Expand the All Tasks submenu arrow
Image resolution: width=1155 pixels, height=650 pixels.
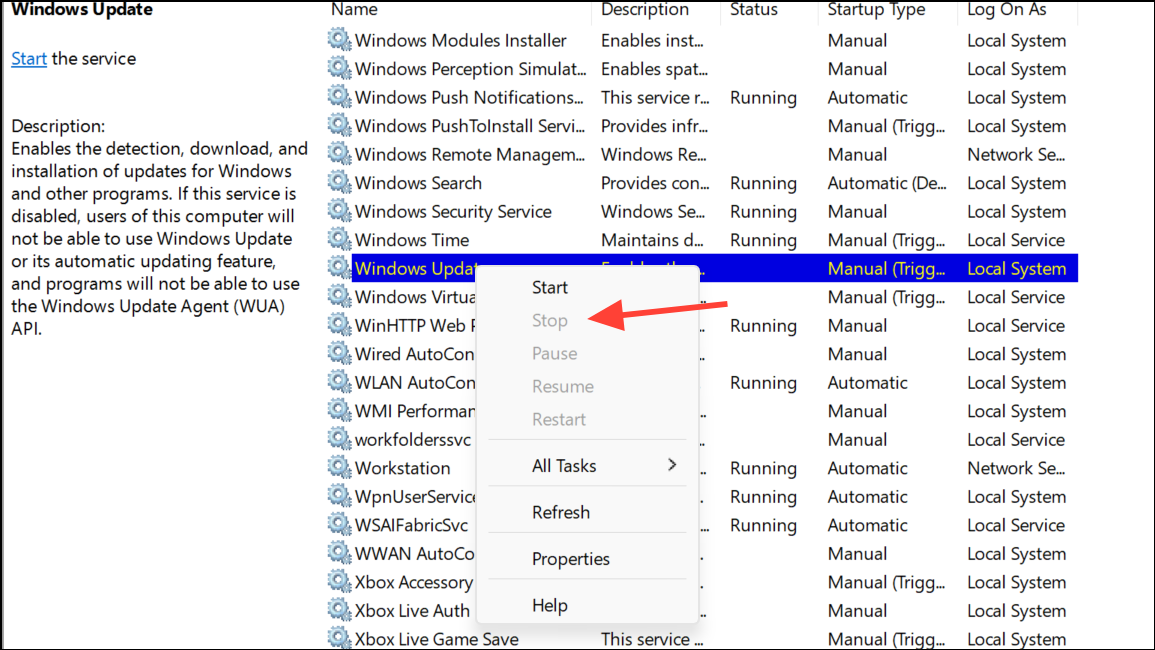672,465
